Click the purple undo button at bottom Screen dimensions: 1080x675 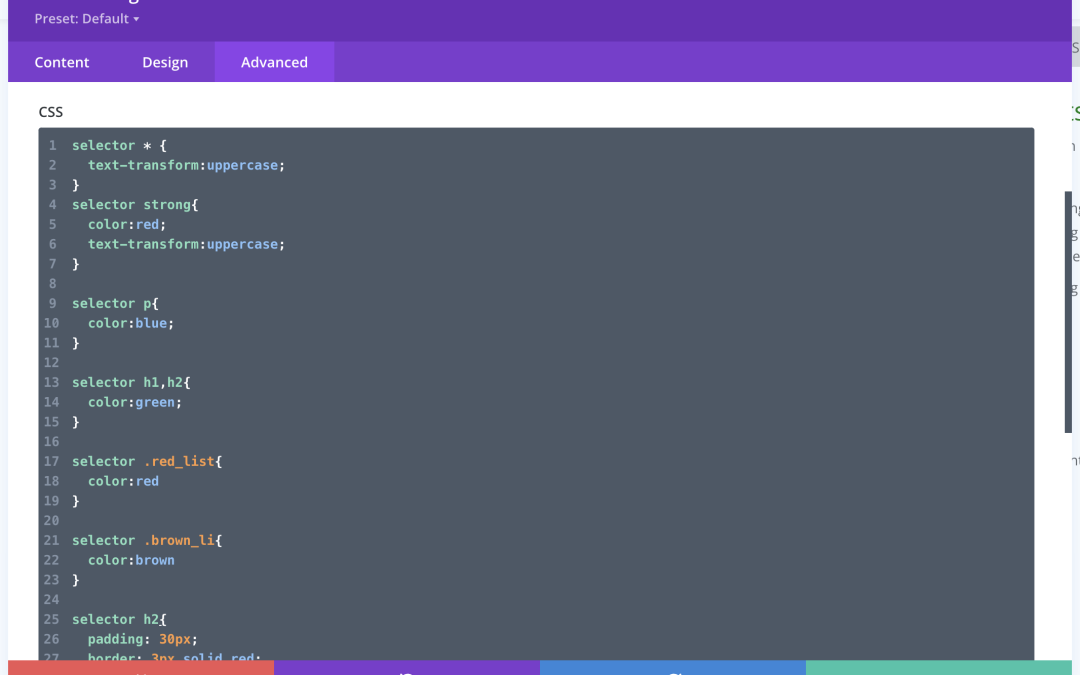click(x=407, y=668)
